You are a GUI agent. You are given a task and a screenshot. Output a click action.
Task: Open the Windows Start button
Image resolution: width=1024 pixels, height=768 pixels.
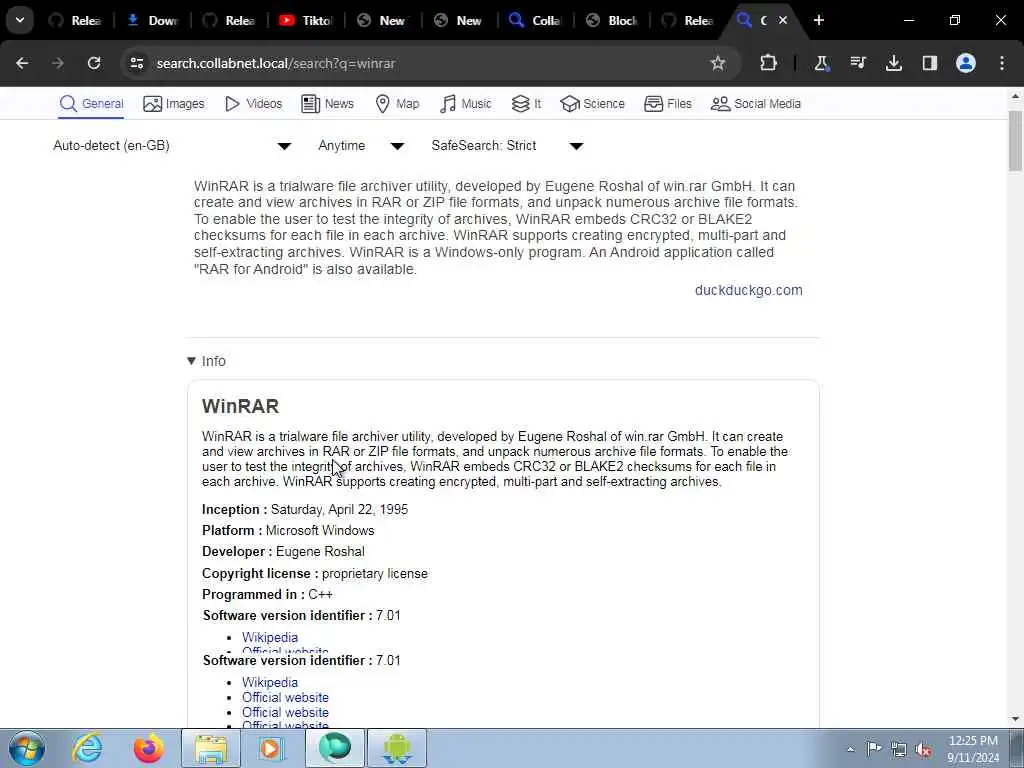pyautogui.click(x=27, y=748)
